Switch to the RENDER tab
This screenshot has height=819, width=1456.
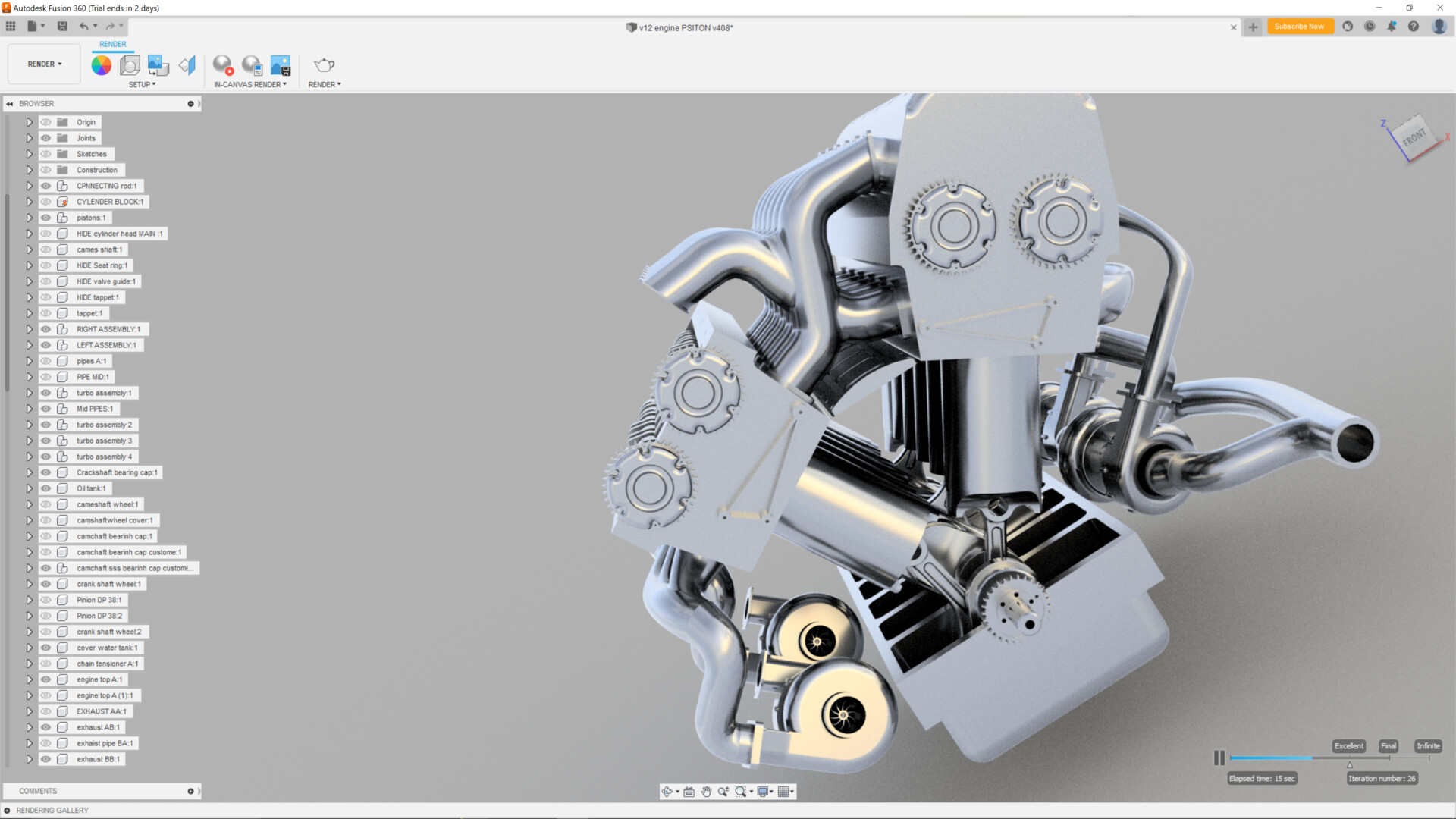pyautogui.click(x=112, y=44)
